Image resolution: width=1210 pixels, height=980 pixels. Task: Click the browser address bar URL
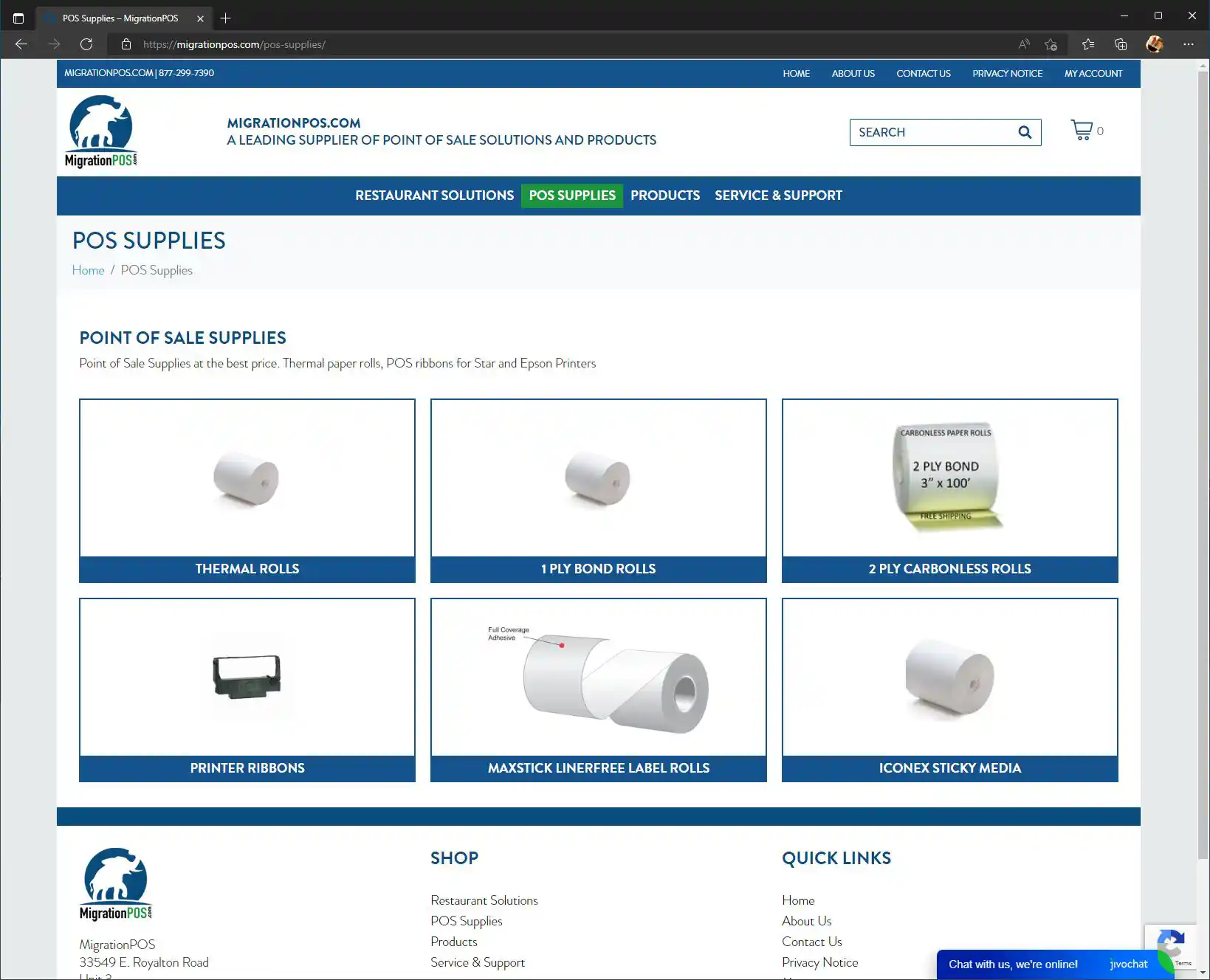click(234, 44)
